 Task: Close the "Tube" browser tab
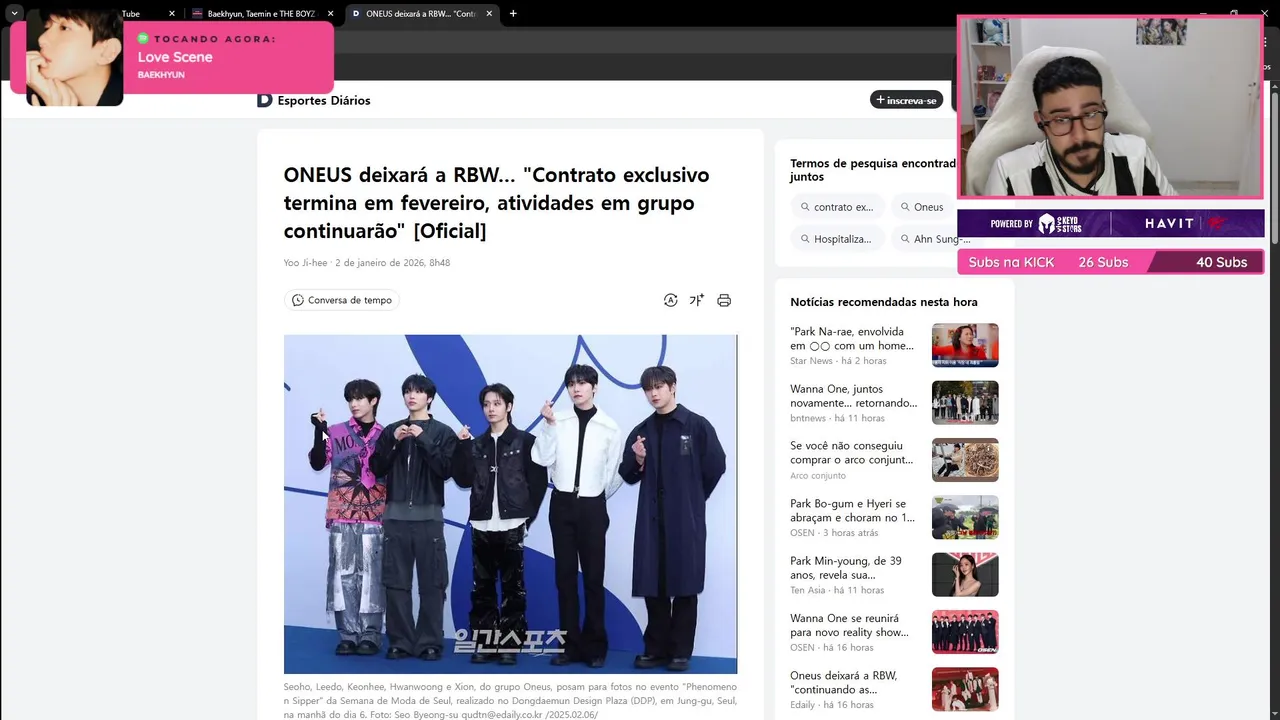click(172, 14)
